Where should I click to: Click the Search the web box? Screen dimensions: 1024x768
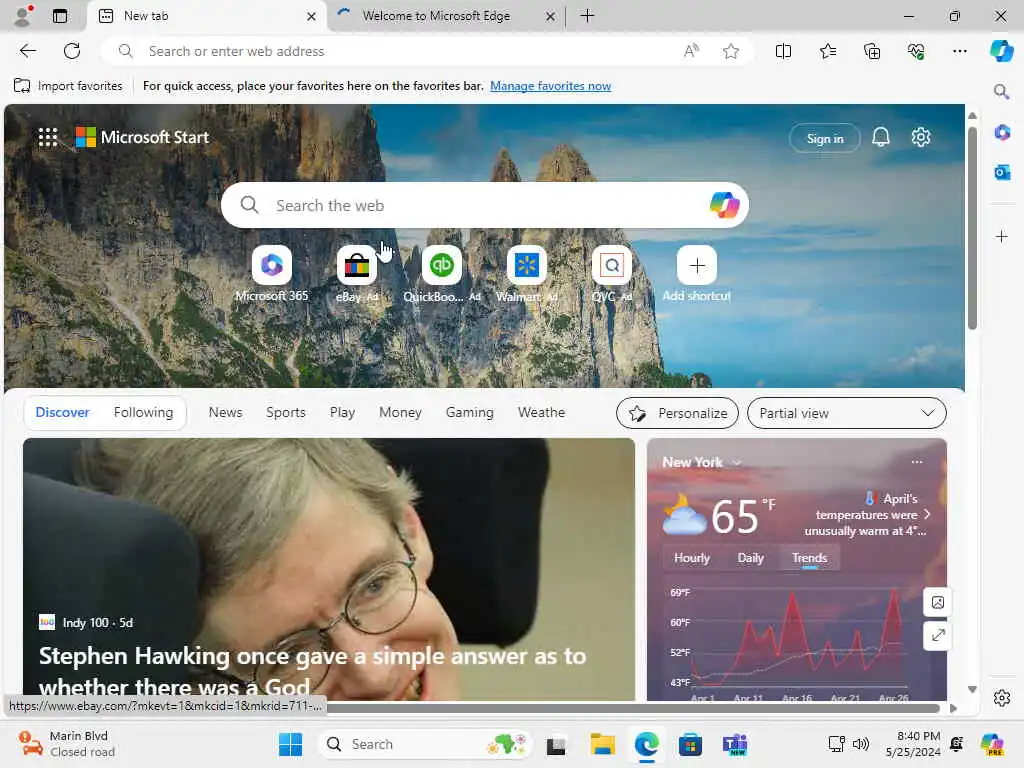(x=485, y=205)
